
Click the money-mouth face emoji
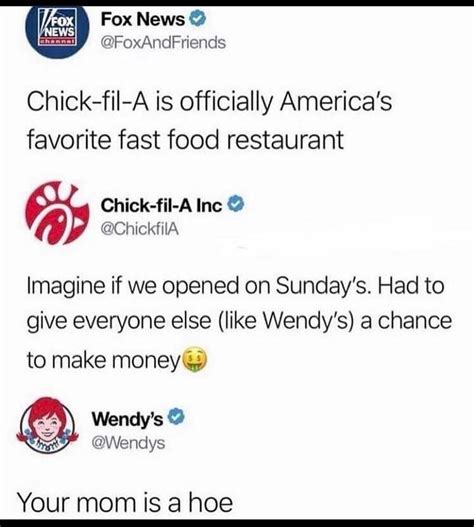(194, 360)
